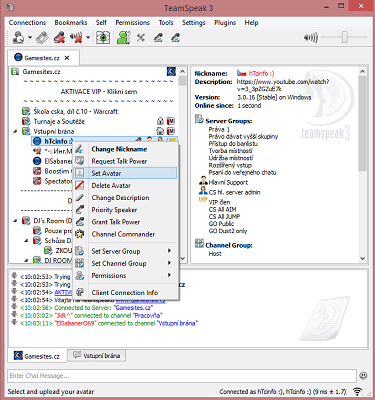Screen dimensions: 375x400
Task: Select the Škola cska Warcraft channel
Action: click(x=75, y=111)
